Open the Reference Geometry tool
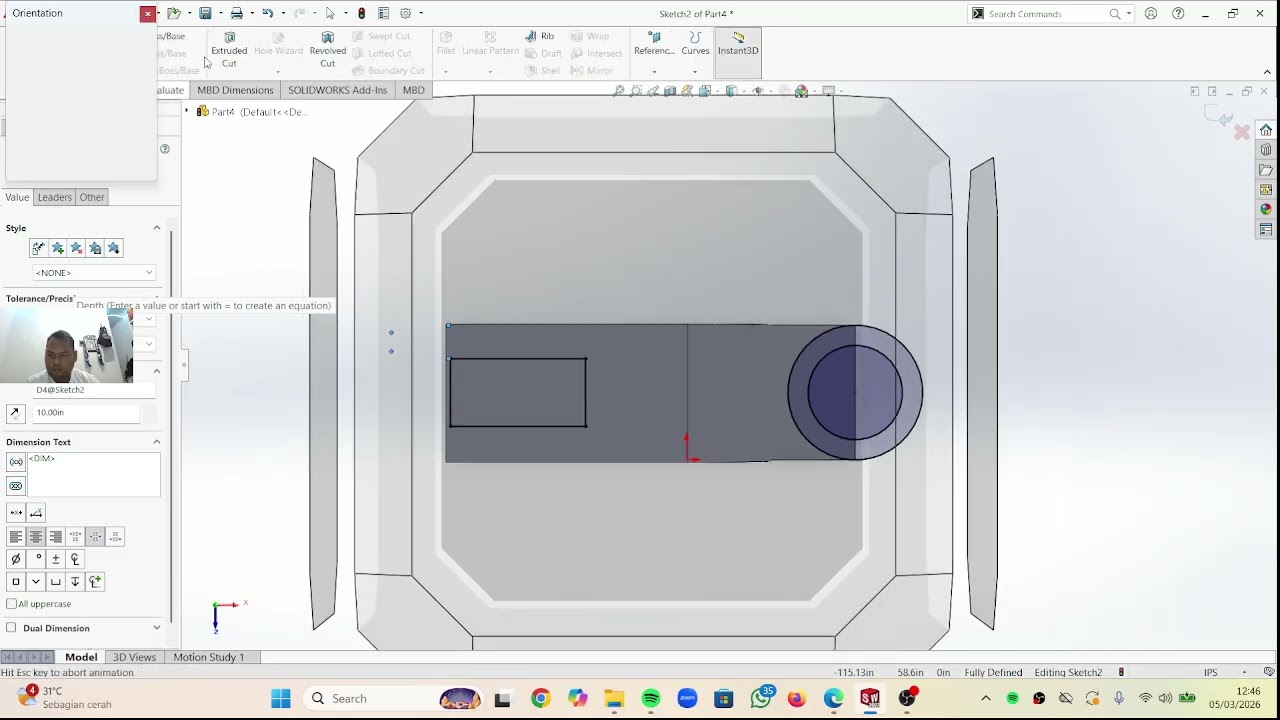This screenshot has height=720, width=1280. [654, 44]
